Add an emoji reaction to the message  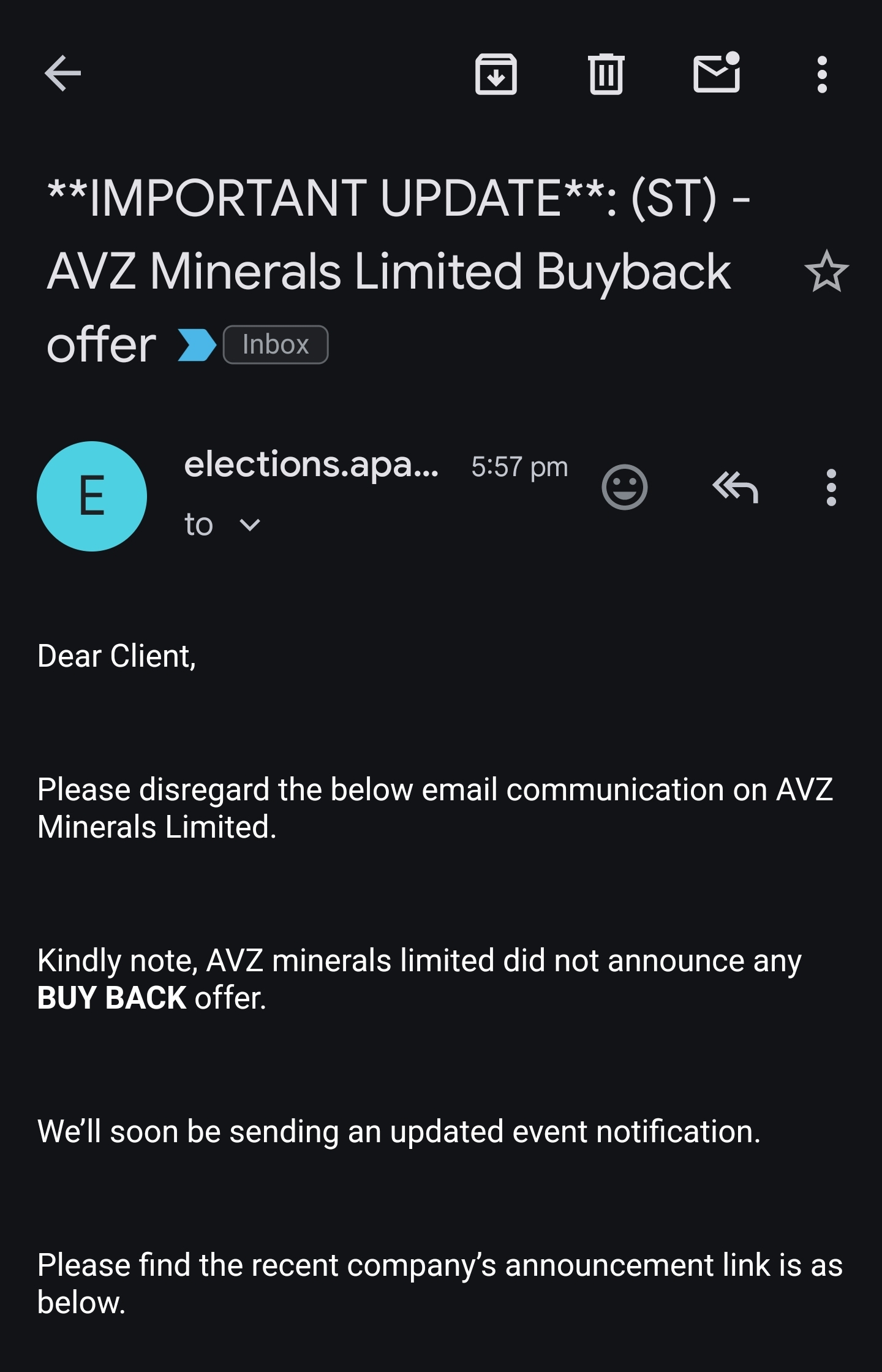tap(625, 487)
